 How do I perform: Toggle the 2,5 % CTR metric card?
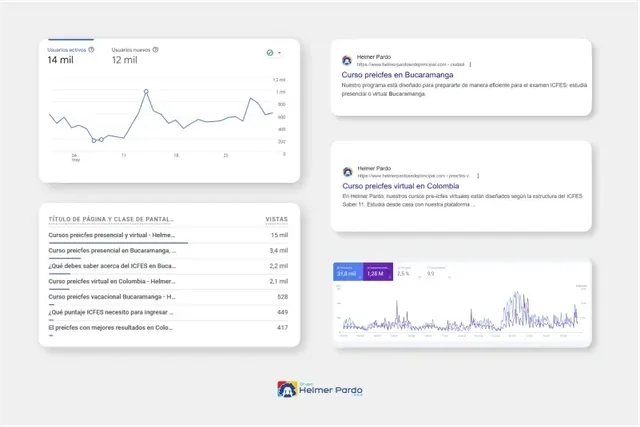point(408,271)
